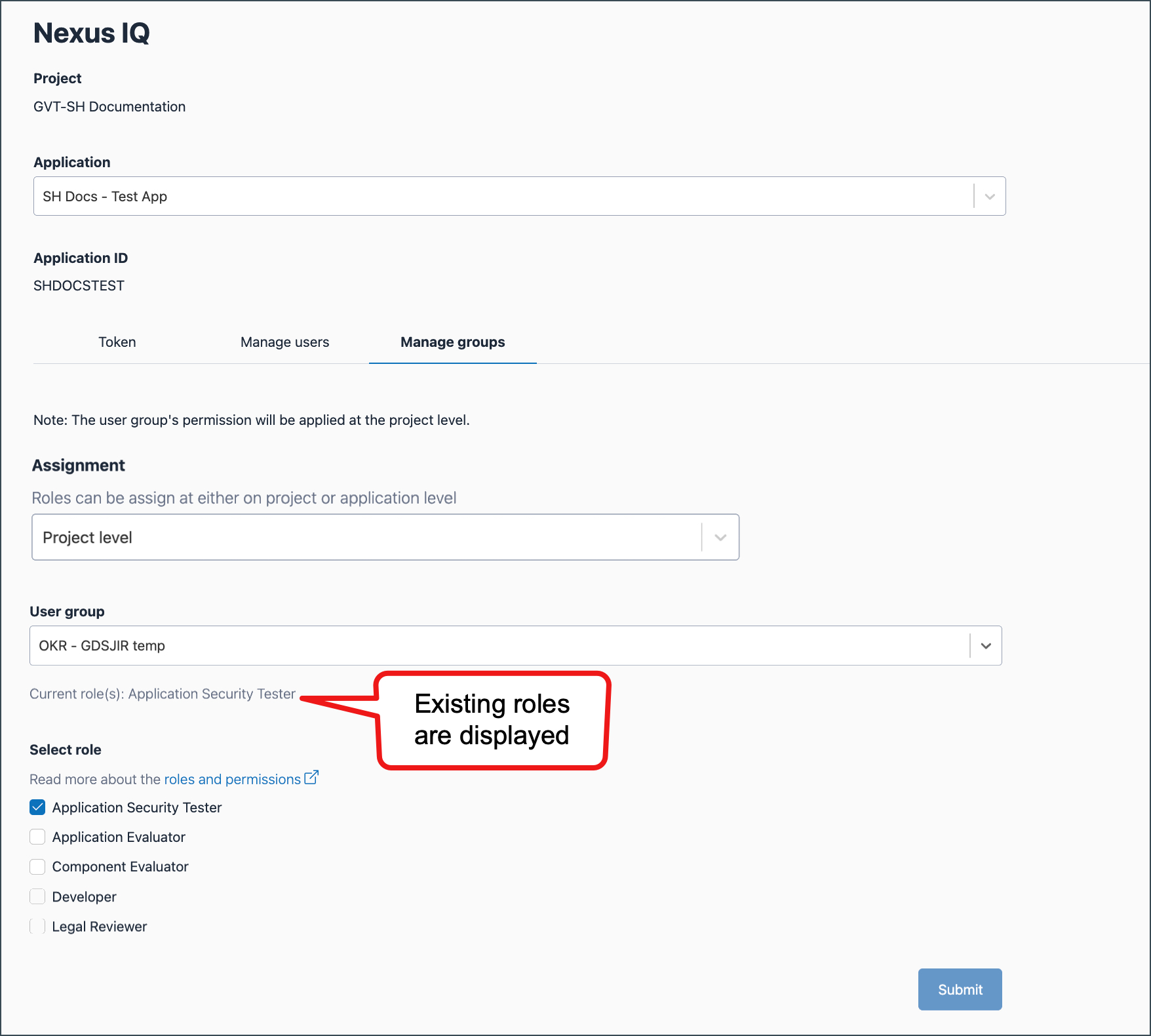1151x1036 pixels.
Task: Open the external link icon beside roles and permissions
Action: pos(311,778)
